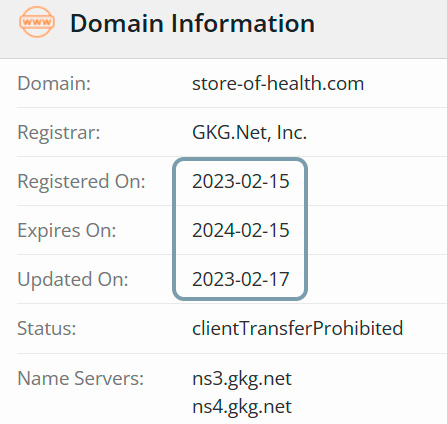
Task: Click the 2024-02-15 expiry date
Action: point(241,230)
